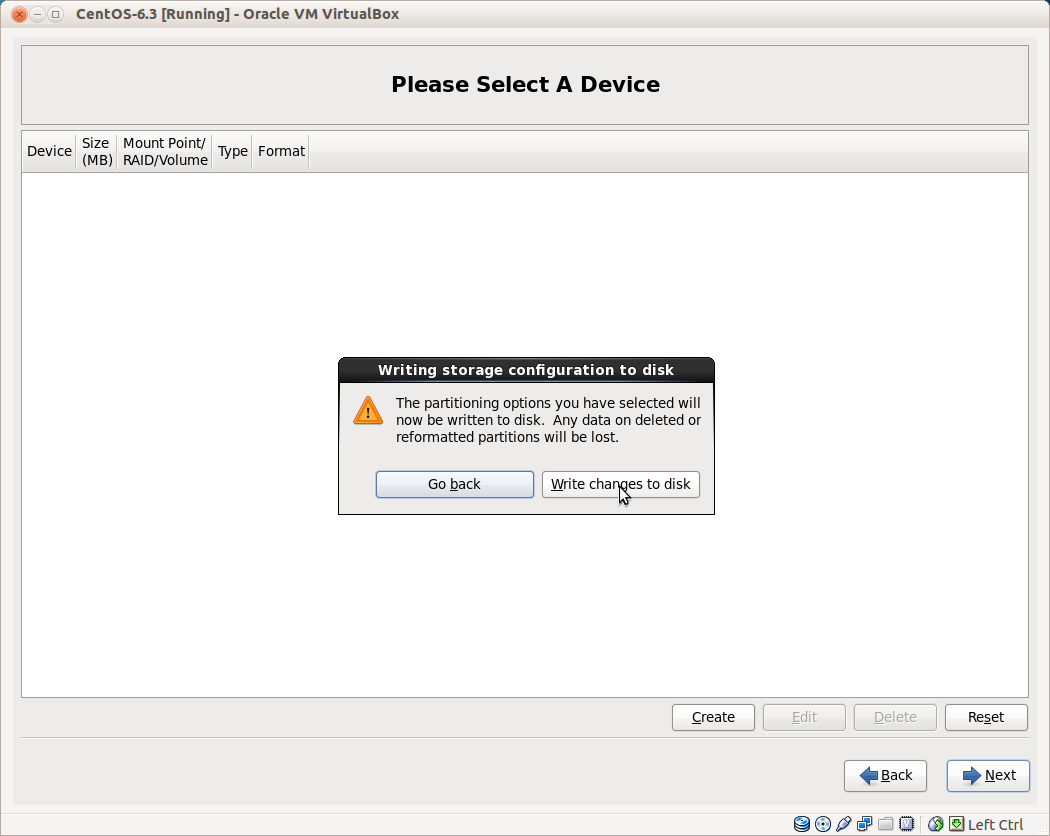Image resolution: width=1050 pixels, height=836 pixels.
Task: Click the orange warning triangle in dialog
Action: pyautogui.click(x=368, y=411)
